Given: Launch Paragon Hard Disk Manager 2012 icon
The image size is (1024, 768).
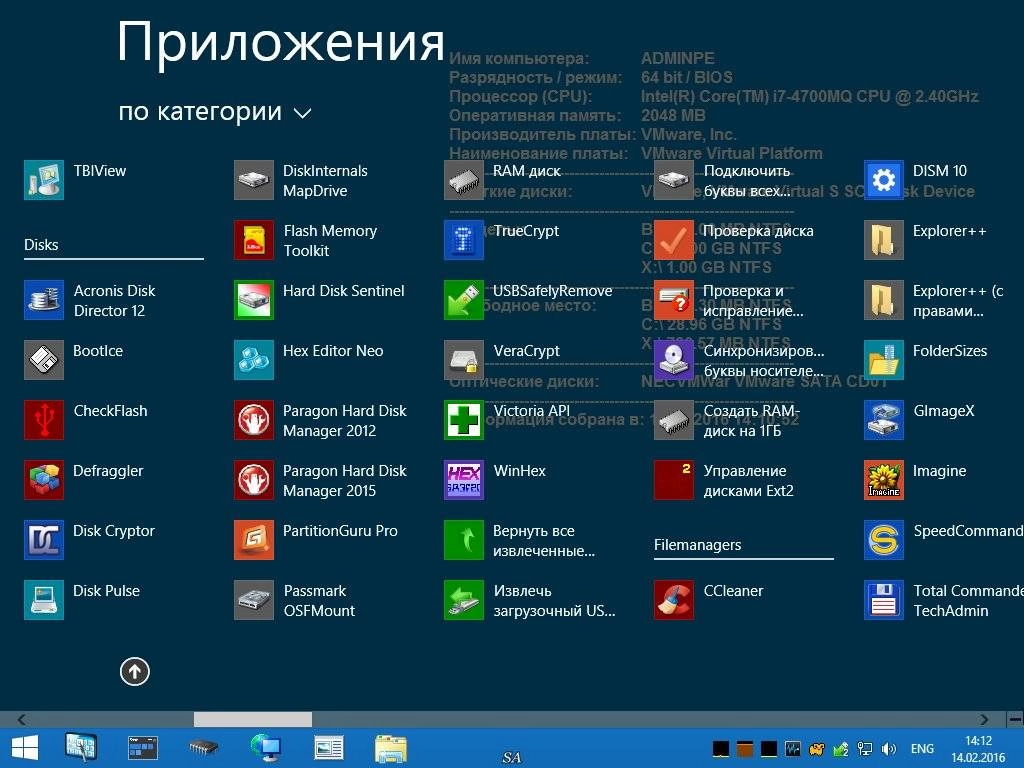Looking at the screenshot, I should 254,420.
